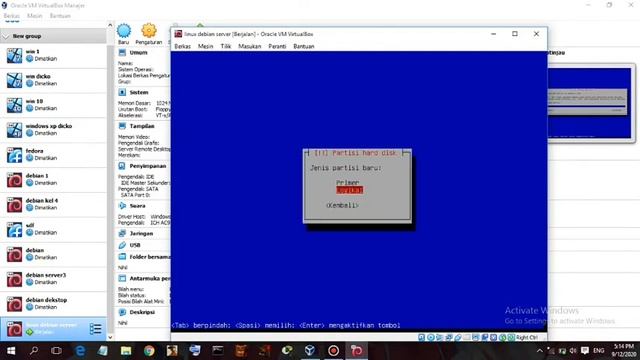Viewport: 640px width, 360px height.
Task: Select Primer partition type option
Action: 348,182
